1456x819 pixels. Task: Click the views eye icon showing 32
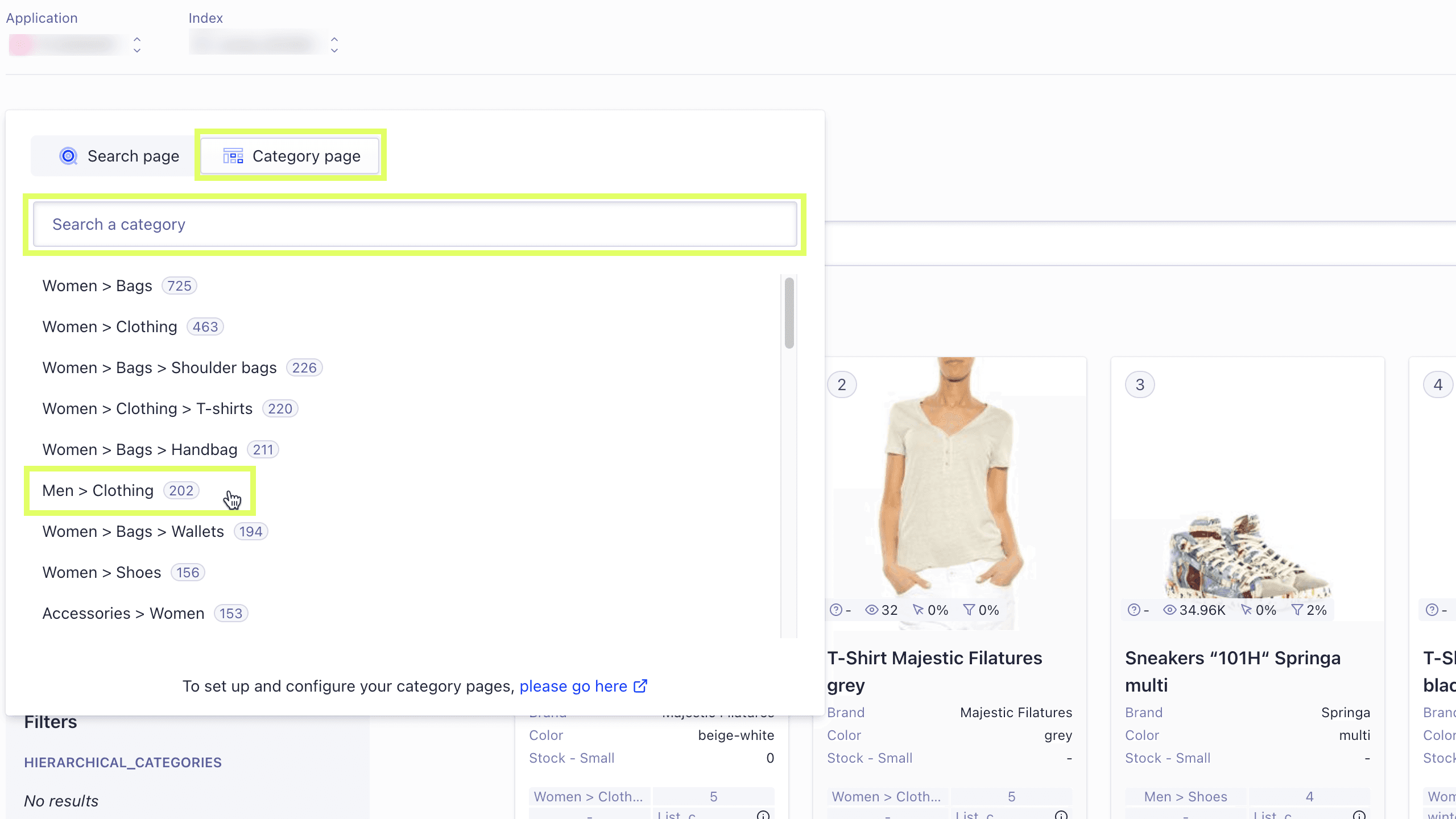[x=871, y=610]
